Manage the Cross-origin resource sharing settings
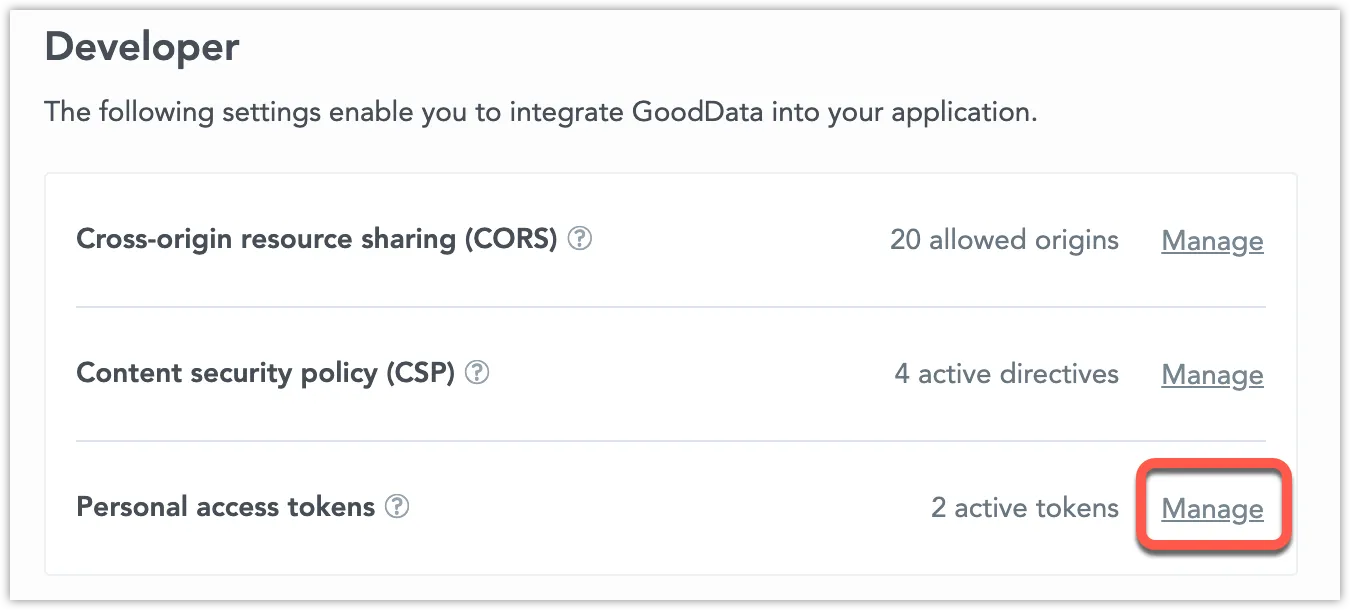 tap(1212, 241)
